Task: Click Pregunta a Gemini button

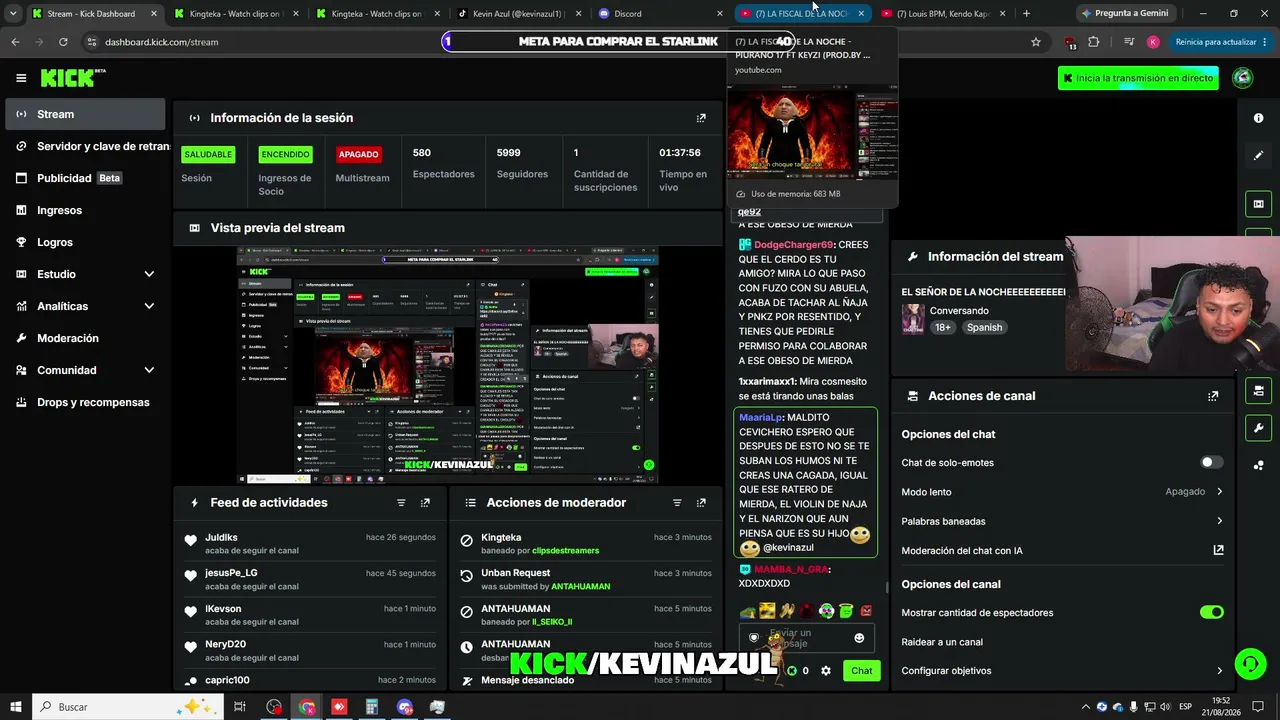Action: tap(1124, 14)
